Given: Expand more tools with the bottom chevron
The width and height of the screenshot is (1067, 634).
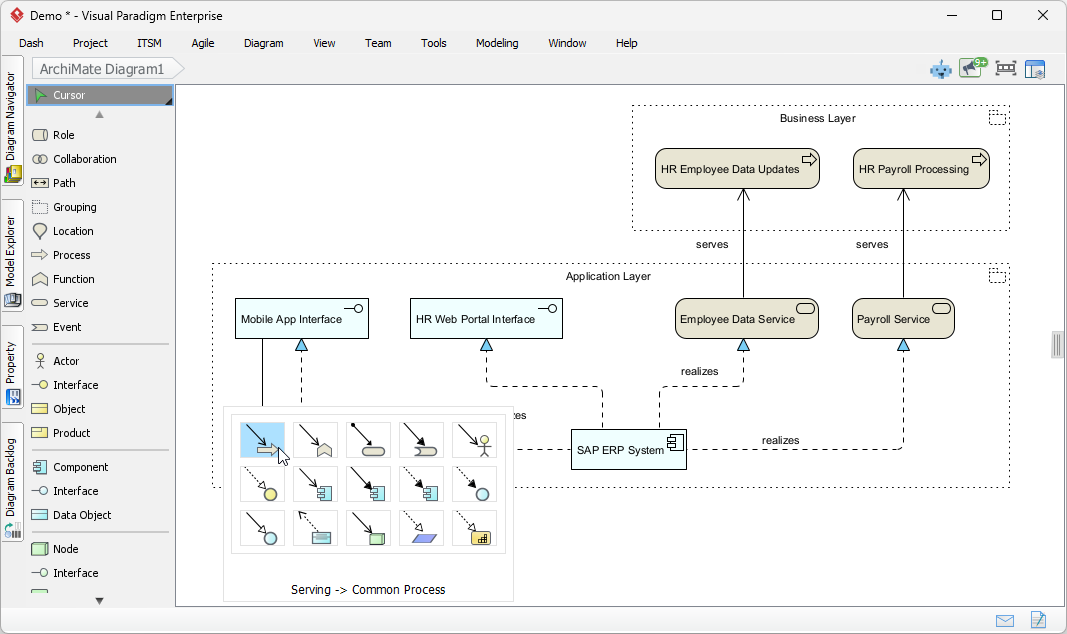Looking at the screenshot, I should (98, 600).
